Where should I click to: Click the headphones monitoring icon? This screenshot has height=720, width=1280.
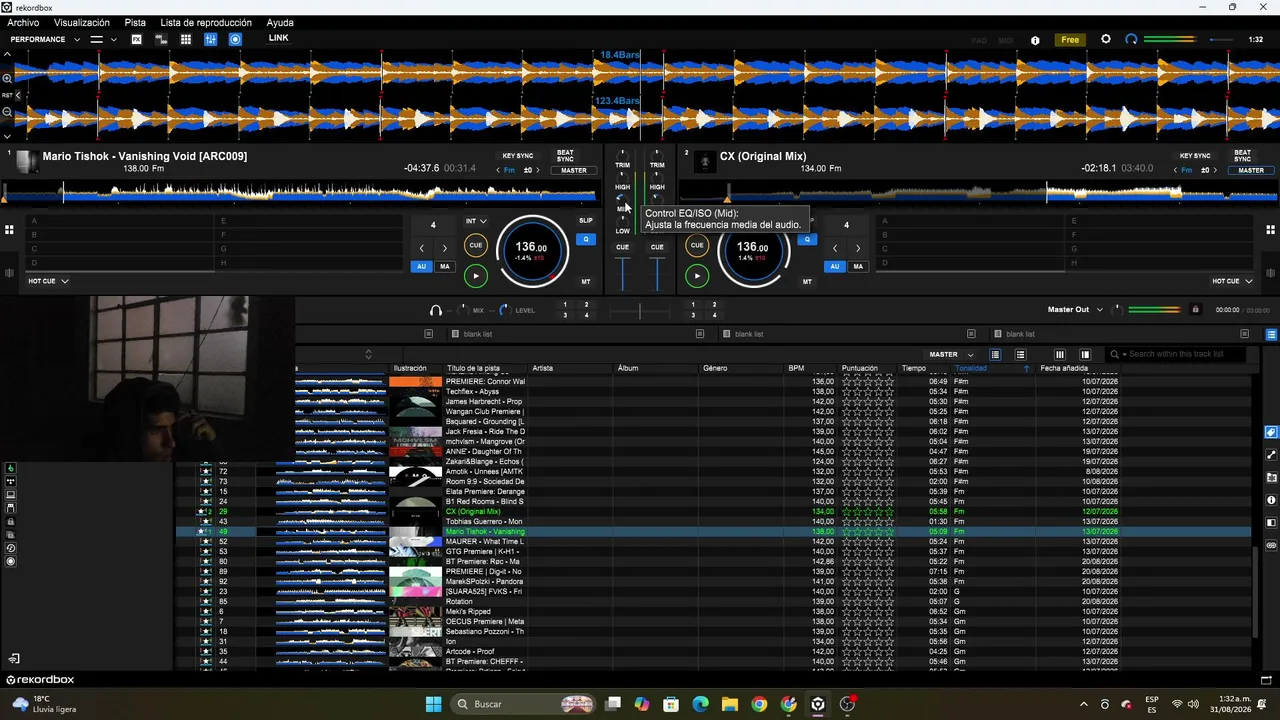pos(436,310)
